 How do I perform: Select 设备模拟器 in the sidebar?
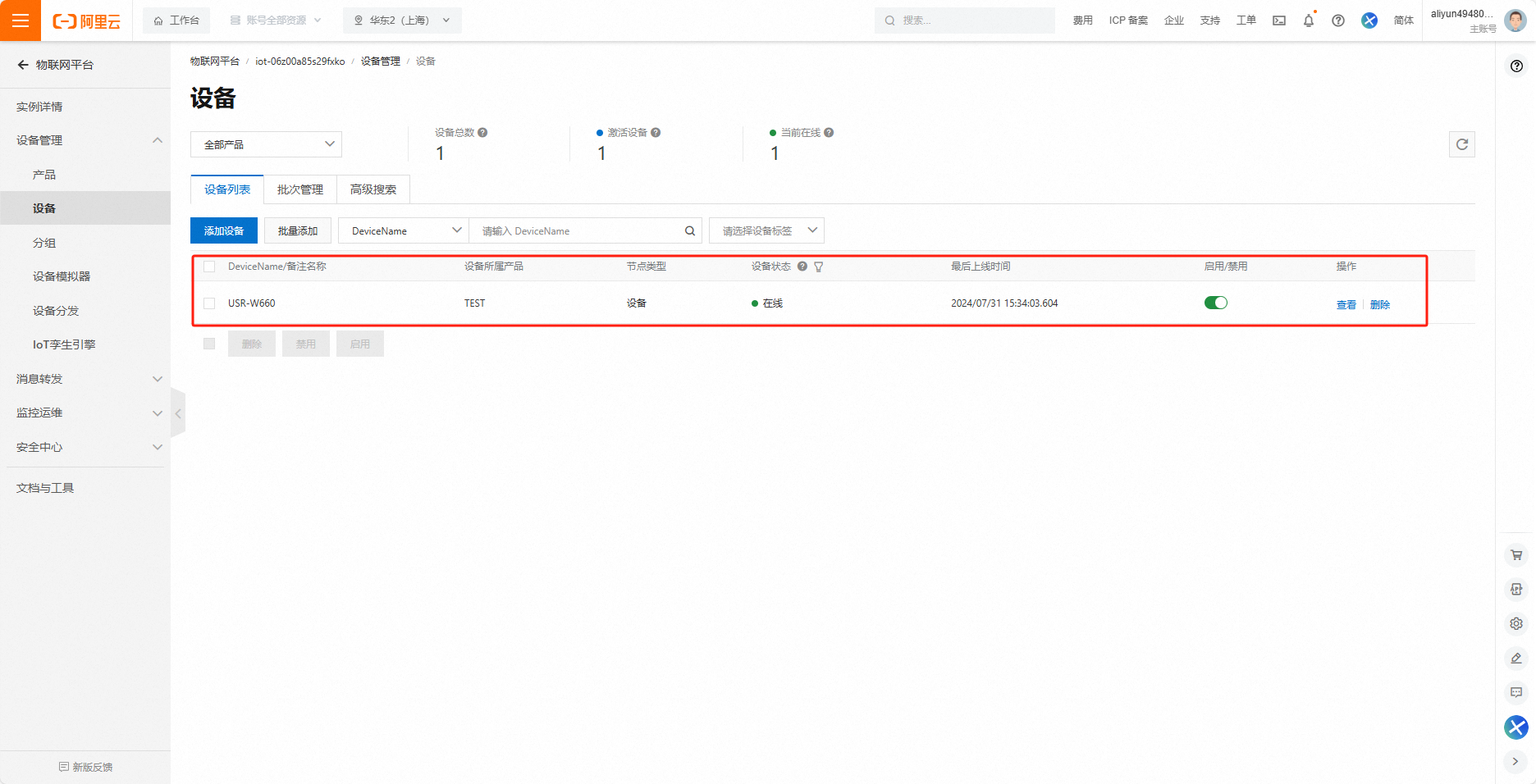[x=62, y=276]
